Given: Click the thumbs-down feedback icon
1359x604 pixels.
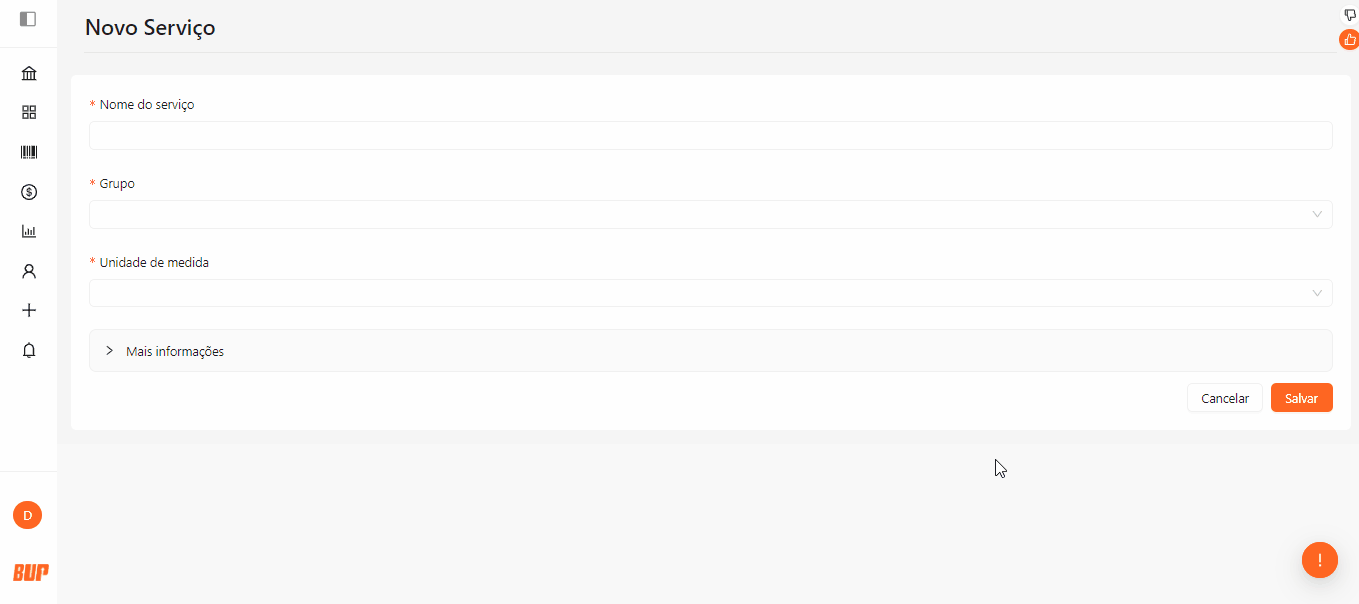Looking at the screenshot, I should pyautogui.click(x=1350, y=15).
